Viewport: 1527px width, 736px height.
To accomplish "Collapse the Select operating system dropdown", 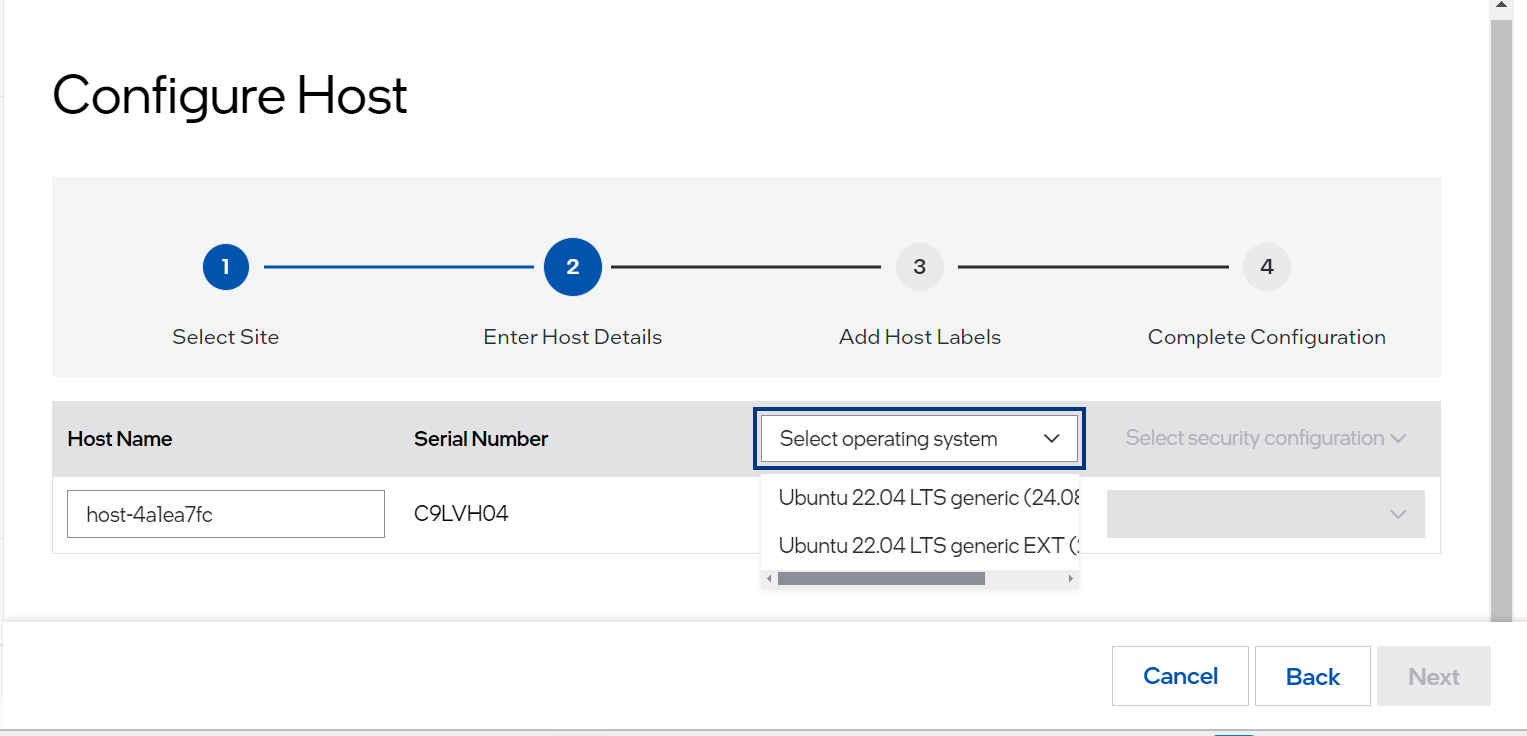I will 1050,438.
